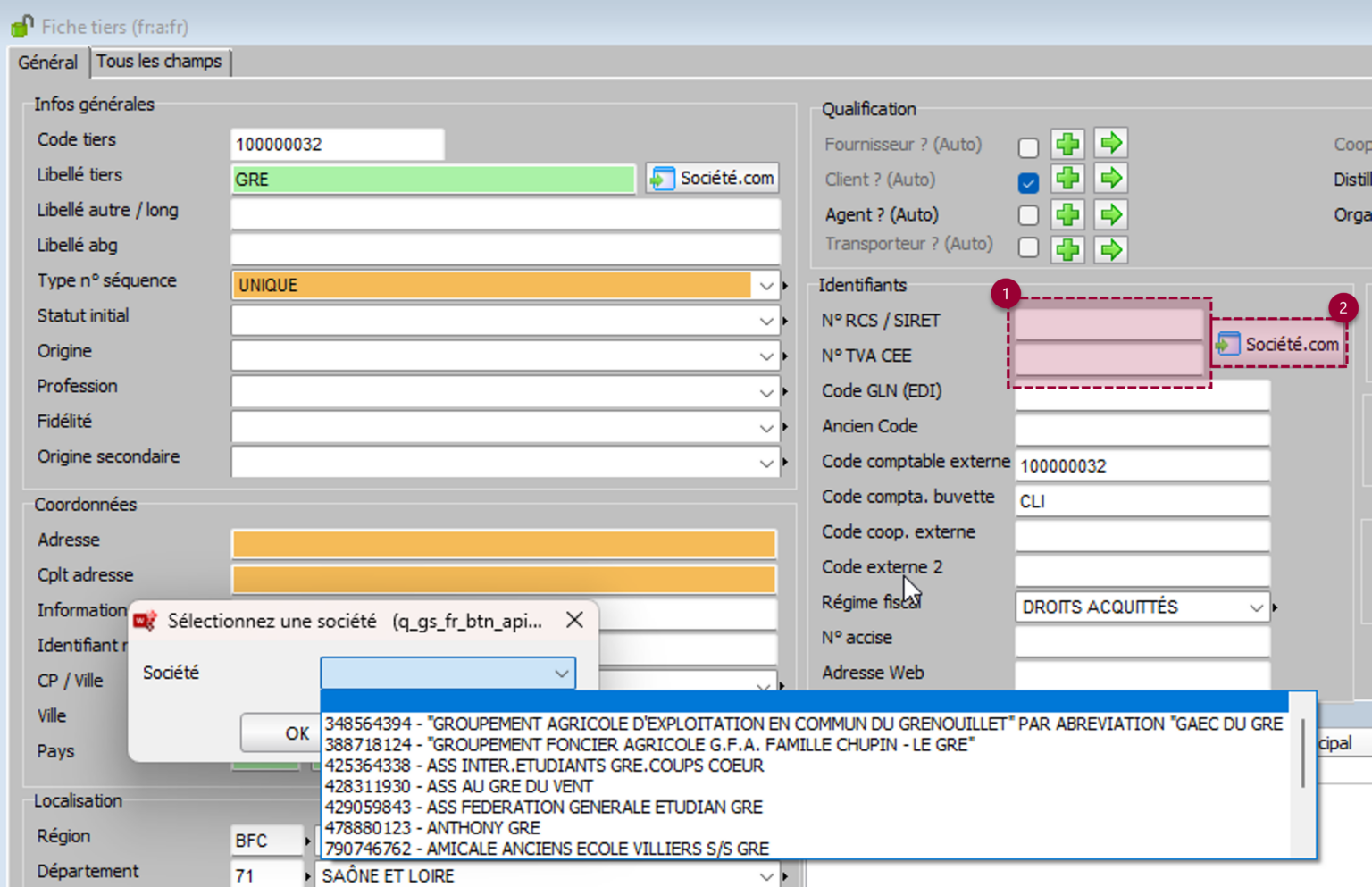This screenshot has height=887, width=1372.
Task: Tick the Agent checkbox
Action: 1028,215
